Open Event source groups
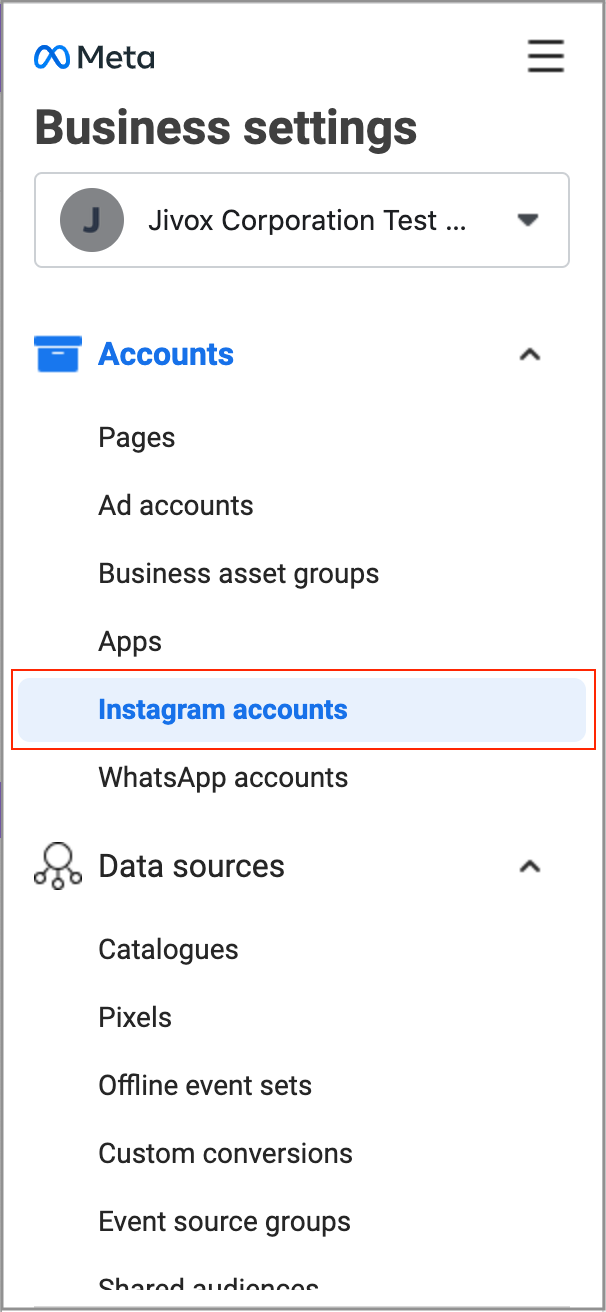Screen dimensions: 606x1312 [224, 1222]
